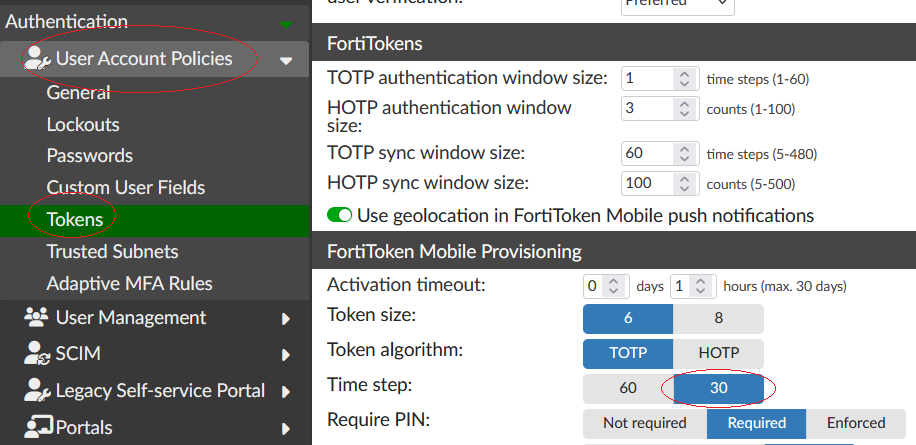Open the Custom User Fields page
The width and height of the screenshot is (916, 445).
tap(126, 188)
